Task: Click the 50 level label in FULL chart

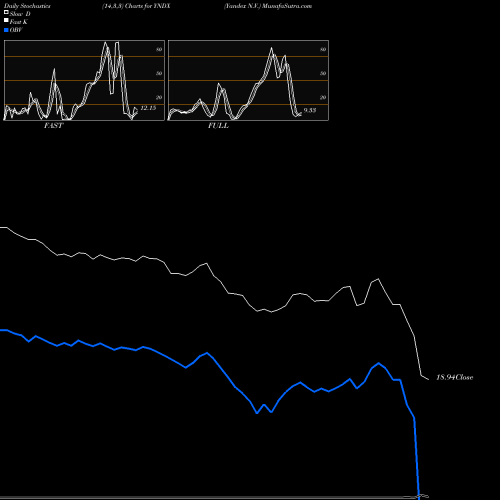Action: [x=323, y=73]
